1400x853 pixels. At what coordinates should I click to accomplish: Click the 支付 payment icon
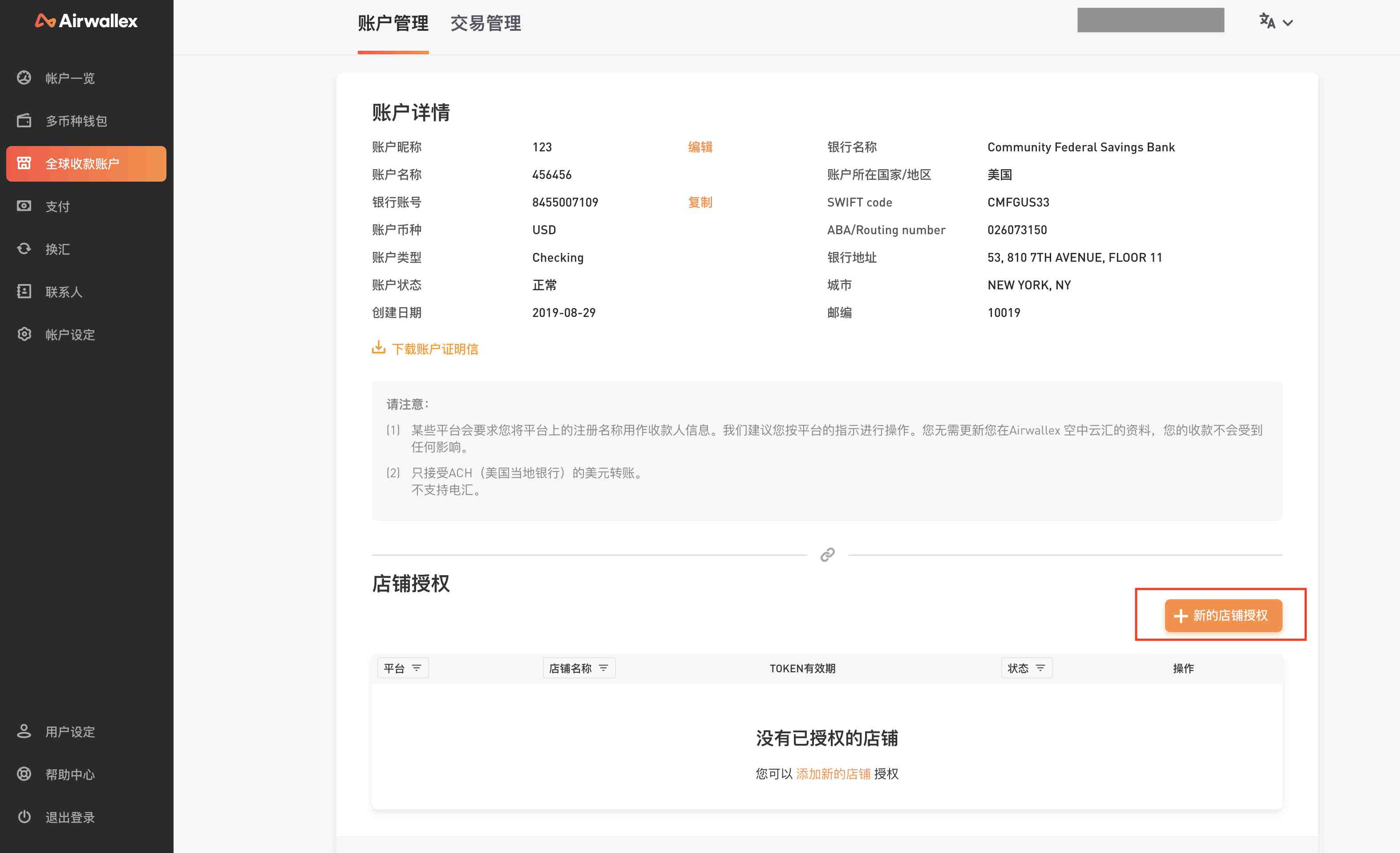coord(24,206)
